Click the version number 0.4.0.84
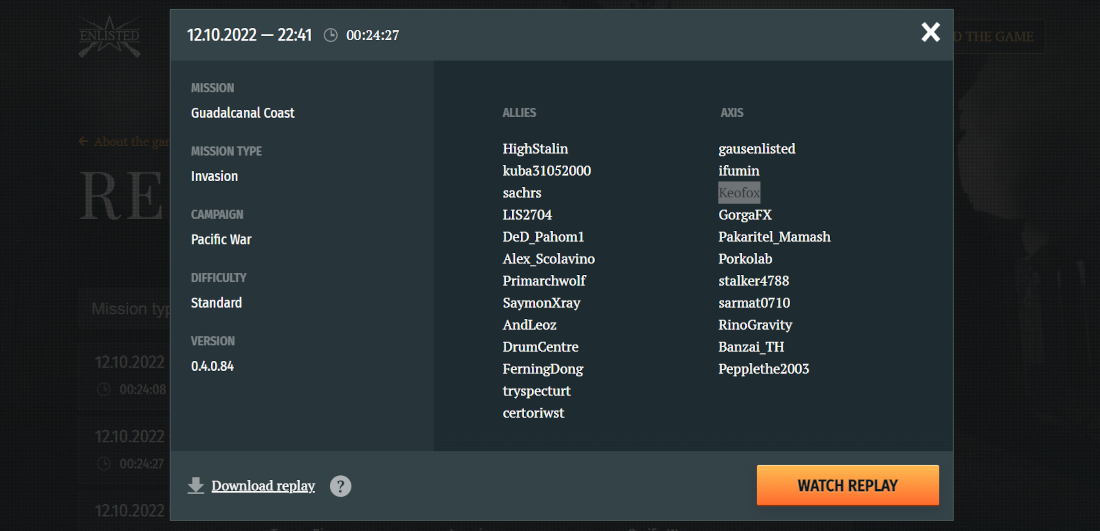The image size is (1100, 531). 212,366
